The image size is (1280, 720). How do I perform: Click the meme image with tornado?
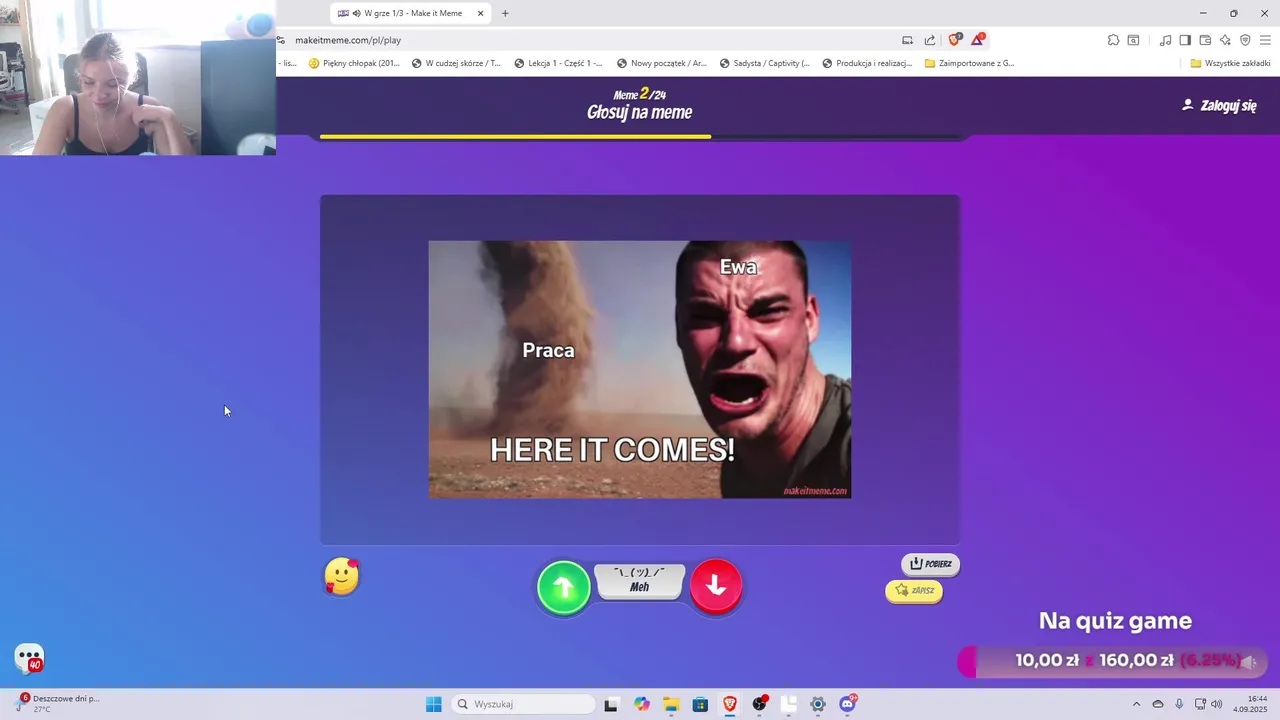[640, 369]
